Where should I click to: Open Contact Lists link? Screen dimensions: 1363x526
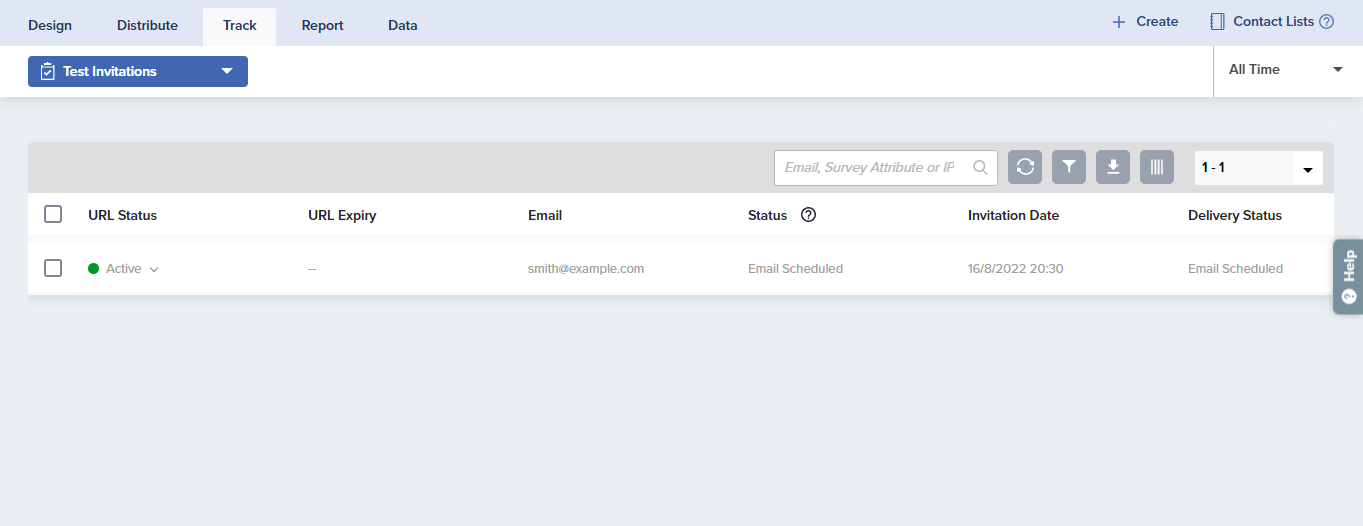coord(1272,22)
